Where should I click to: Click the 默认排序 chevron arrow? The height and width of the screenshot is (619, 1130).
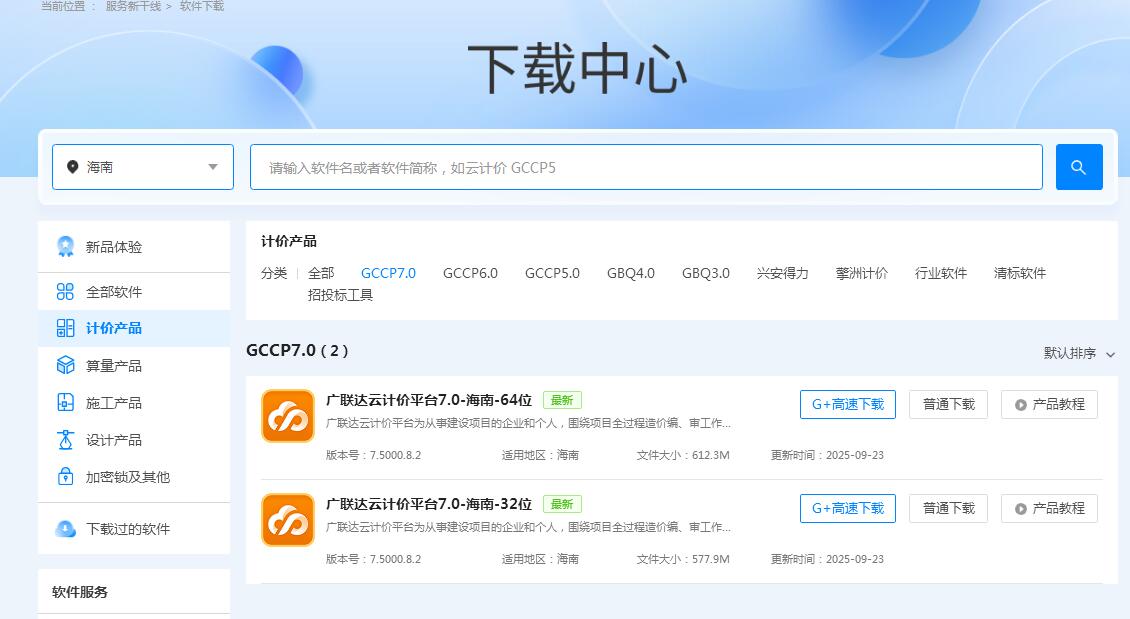click(x=1111, y=355)
